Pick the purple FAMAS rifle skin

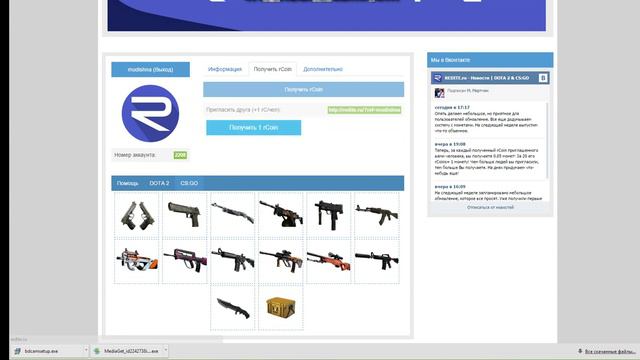coord(184,261)
